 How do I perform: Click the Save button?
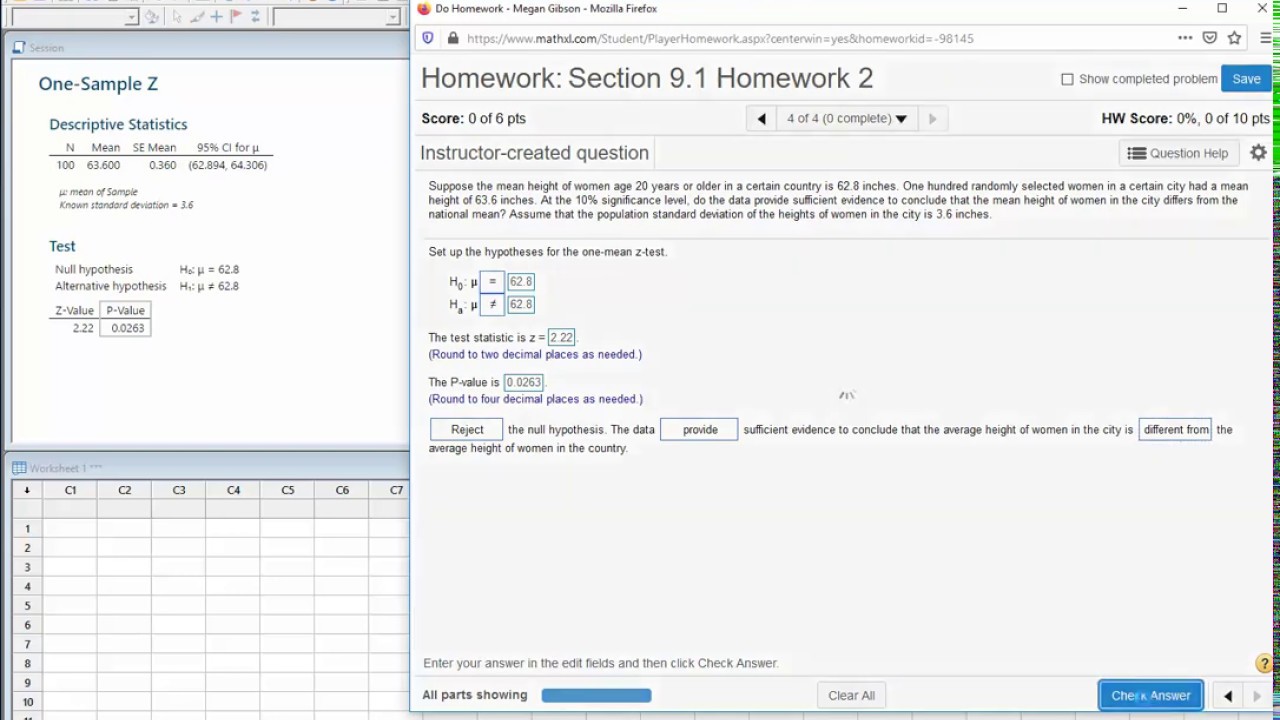tap(1246, 79)
